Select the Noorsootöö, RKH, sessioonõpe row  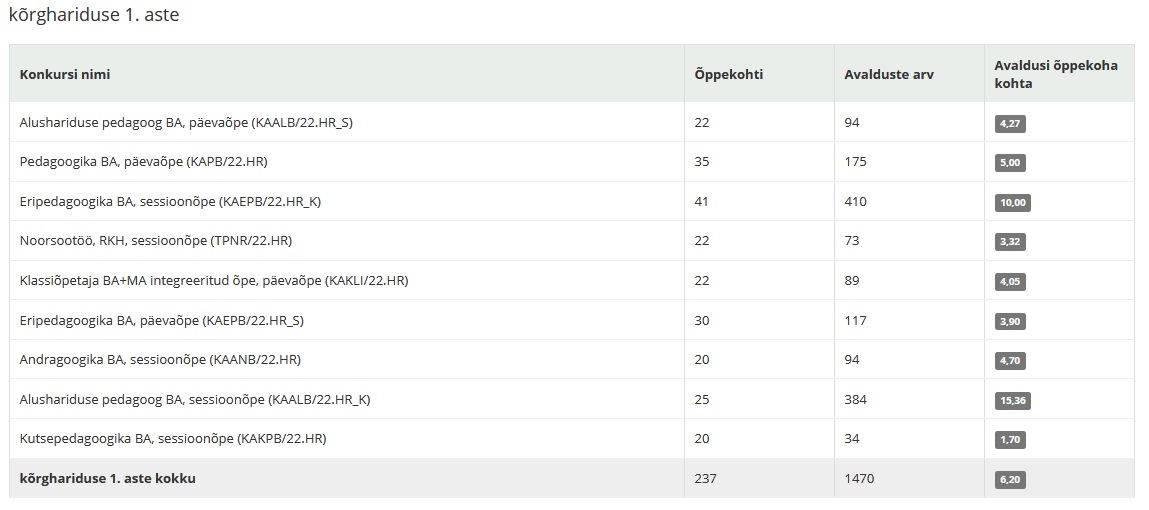(x=572, y=241)
